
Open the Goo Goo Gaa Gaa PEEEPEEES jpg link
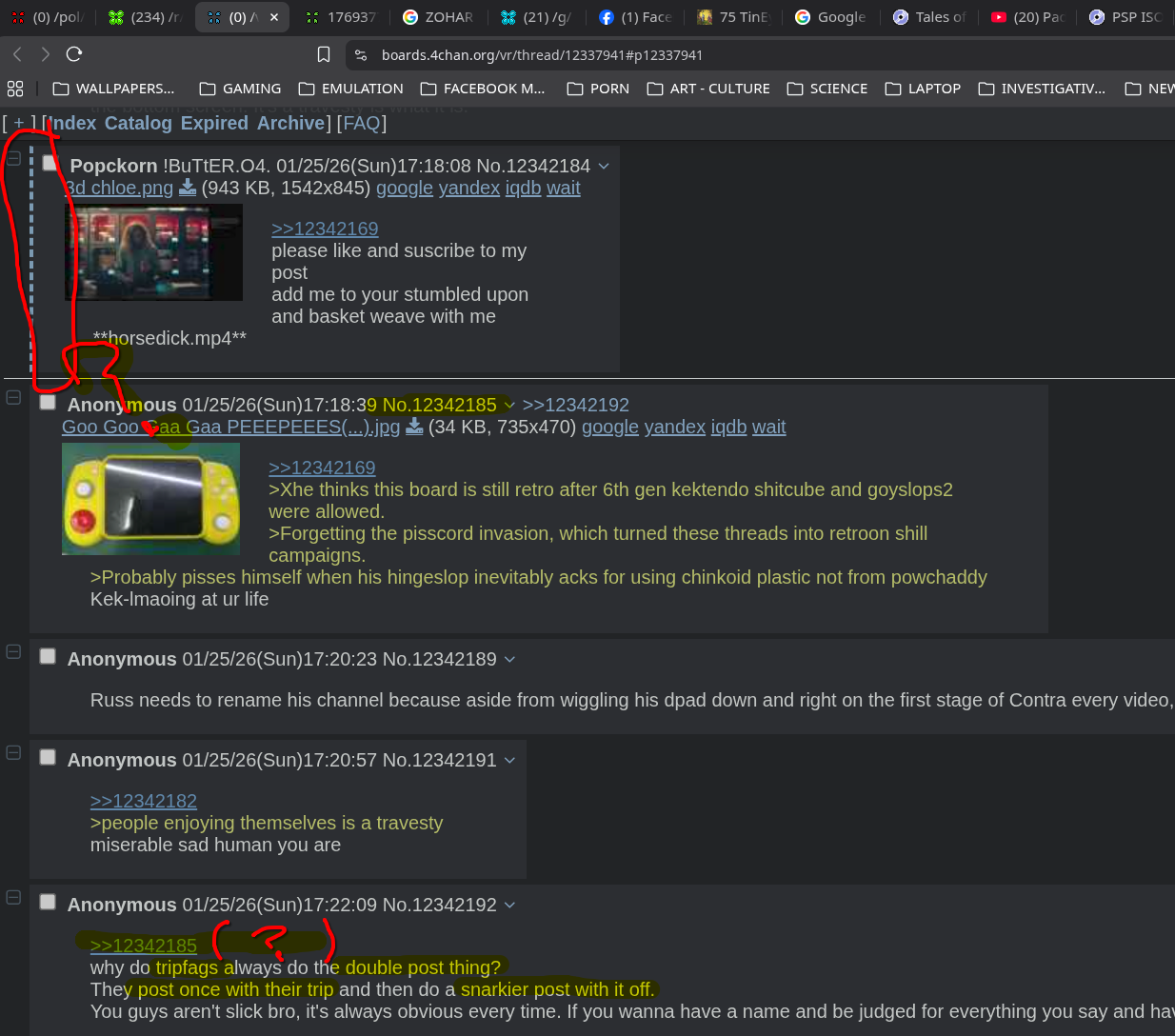(x=230, y=427)
